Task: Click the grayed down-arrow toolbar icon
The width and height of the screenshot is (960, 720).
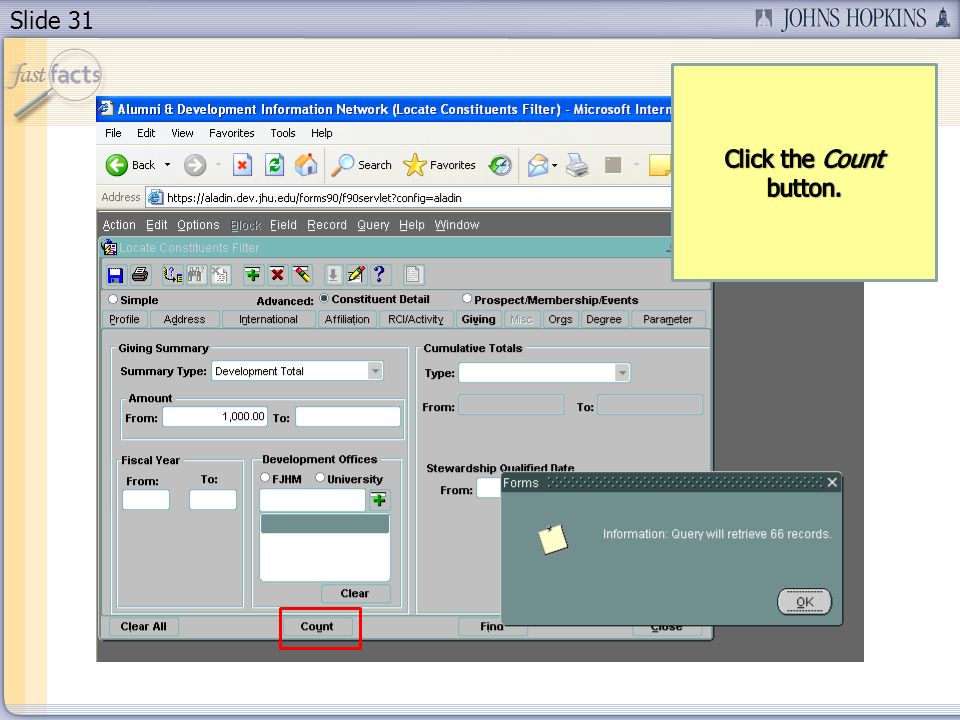Action: [333, 275]
